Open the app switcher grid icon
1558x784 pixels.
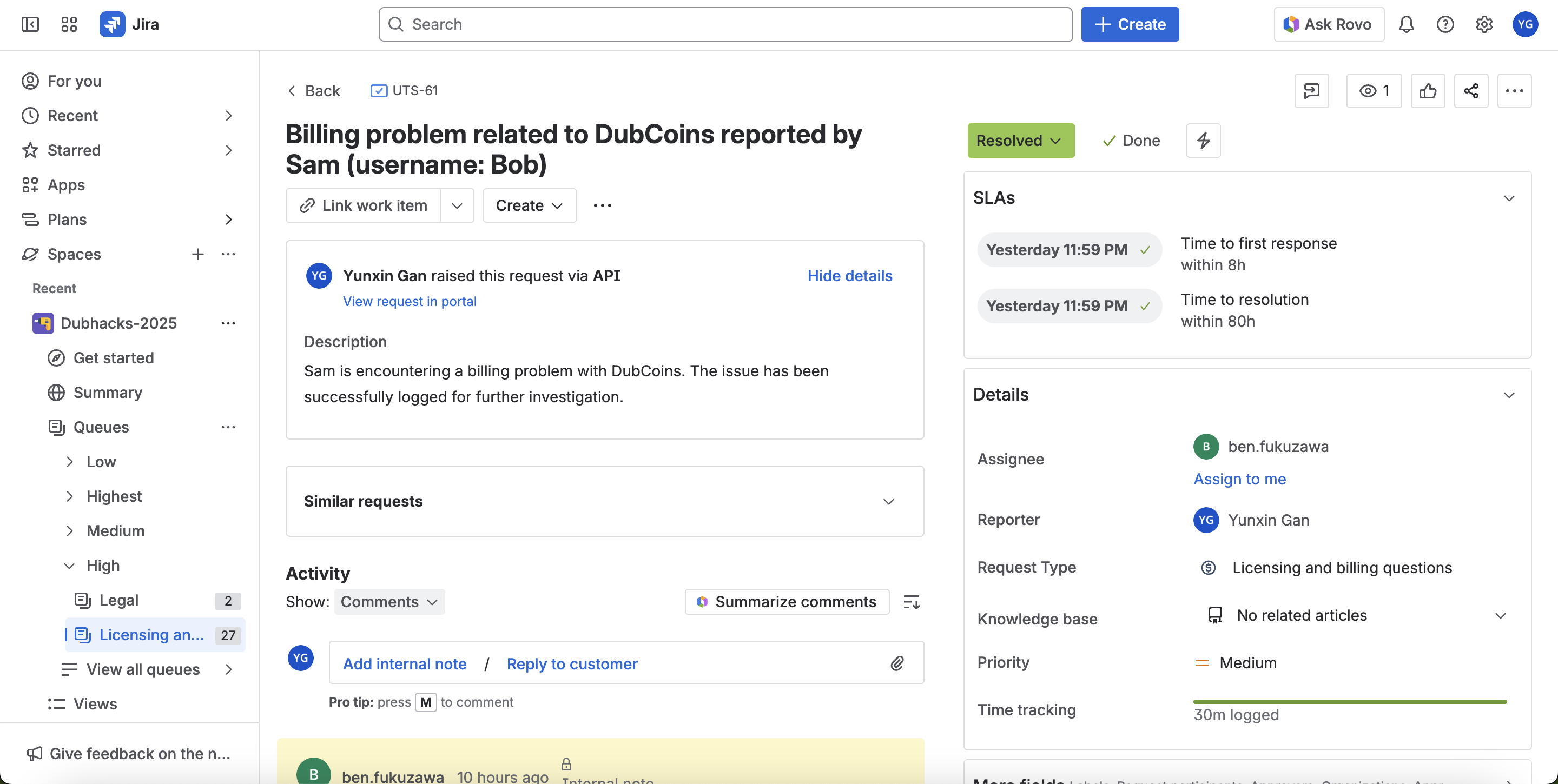click(x=69, y=24)
